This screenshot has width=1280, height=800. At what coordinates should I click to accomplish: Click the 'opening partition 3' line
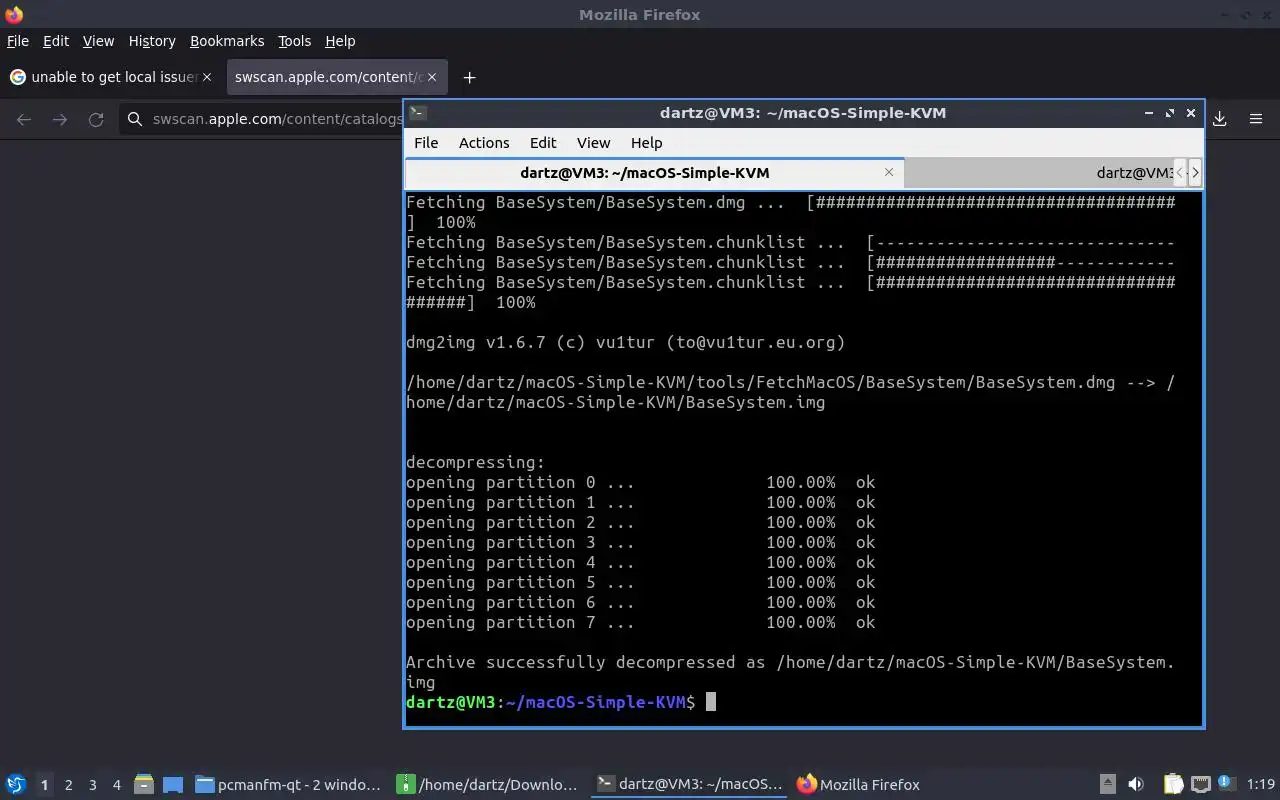pos(640,542)
